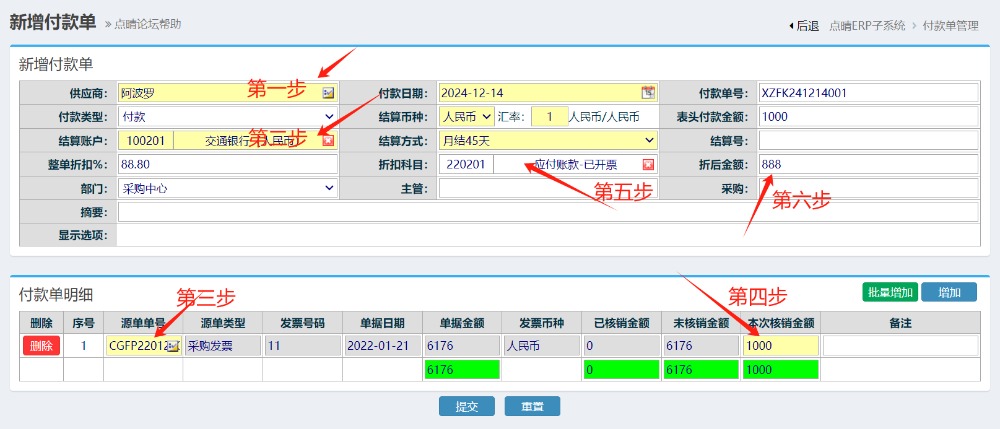The height and width of the screenshot is (429, 1000).
Task: Expand the 结算方式 月结45天 dropdown
Action: pyautogui.click(x=548, y=140)
